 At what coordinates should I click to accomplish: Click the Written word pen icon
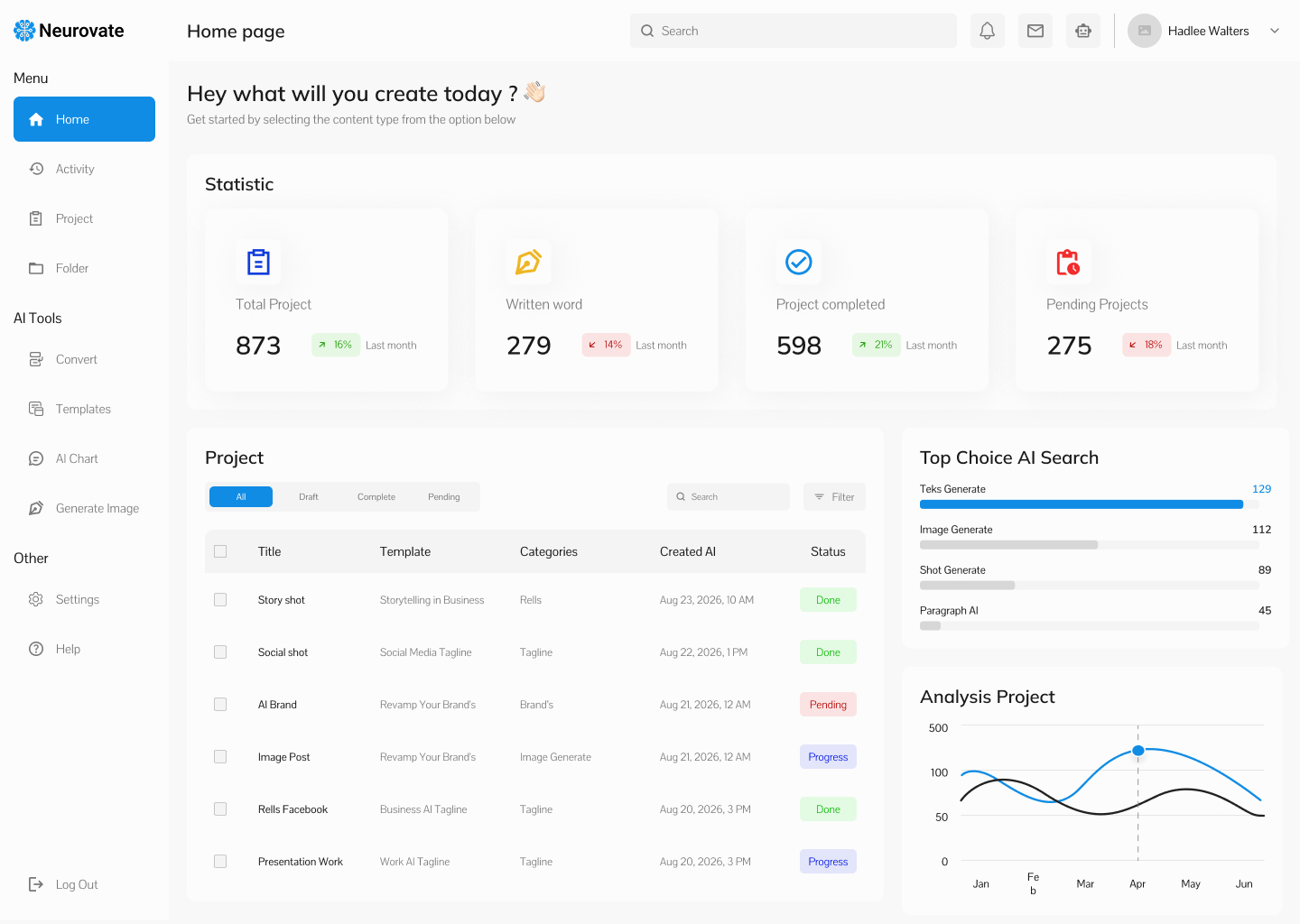click(528, 262)
